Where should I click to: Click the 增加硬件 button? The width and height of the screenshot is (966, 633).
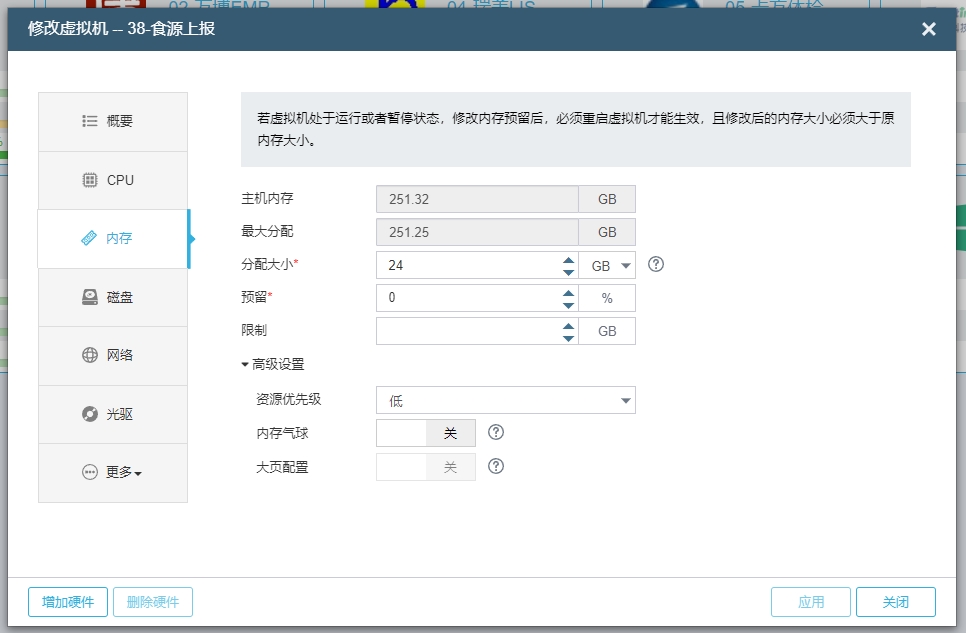coord(68,602)
